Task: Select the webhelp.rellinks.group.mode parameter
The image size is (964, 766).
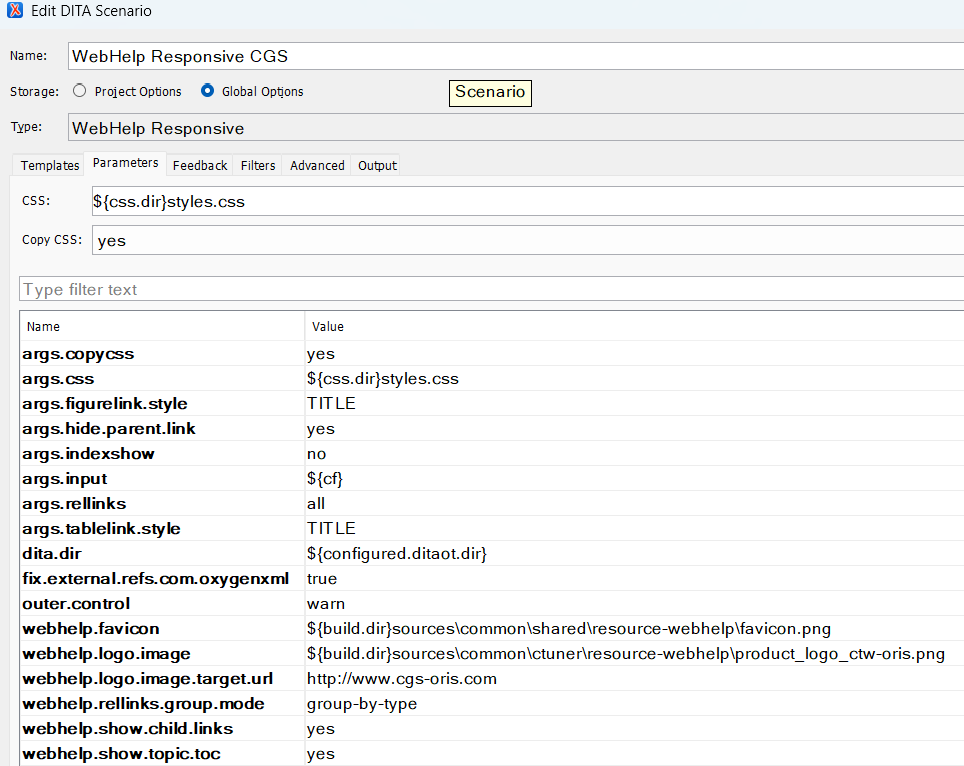Action: pyautogui.click(x=143, y=704)
